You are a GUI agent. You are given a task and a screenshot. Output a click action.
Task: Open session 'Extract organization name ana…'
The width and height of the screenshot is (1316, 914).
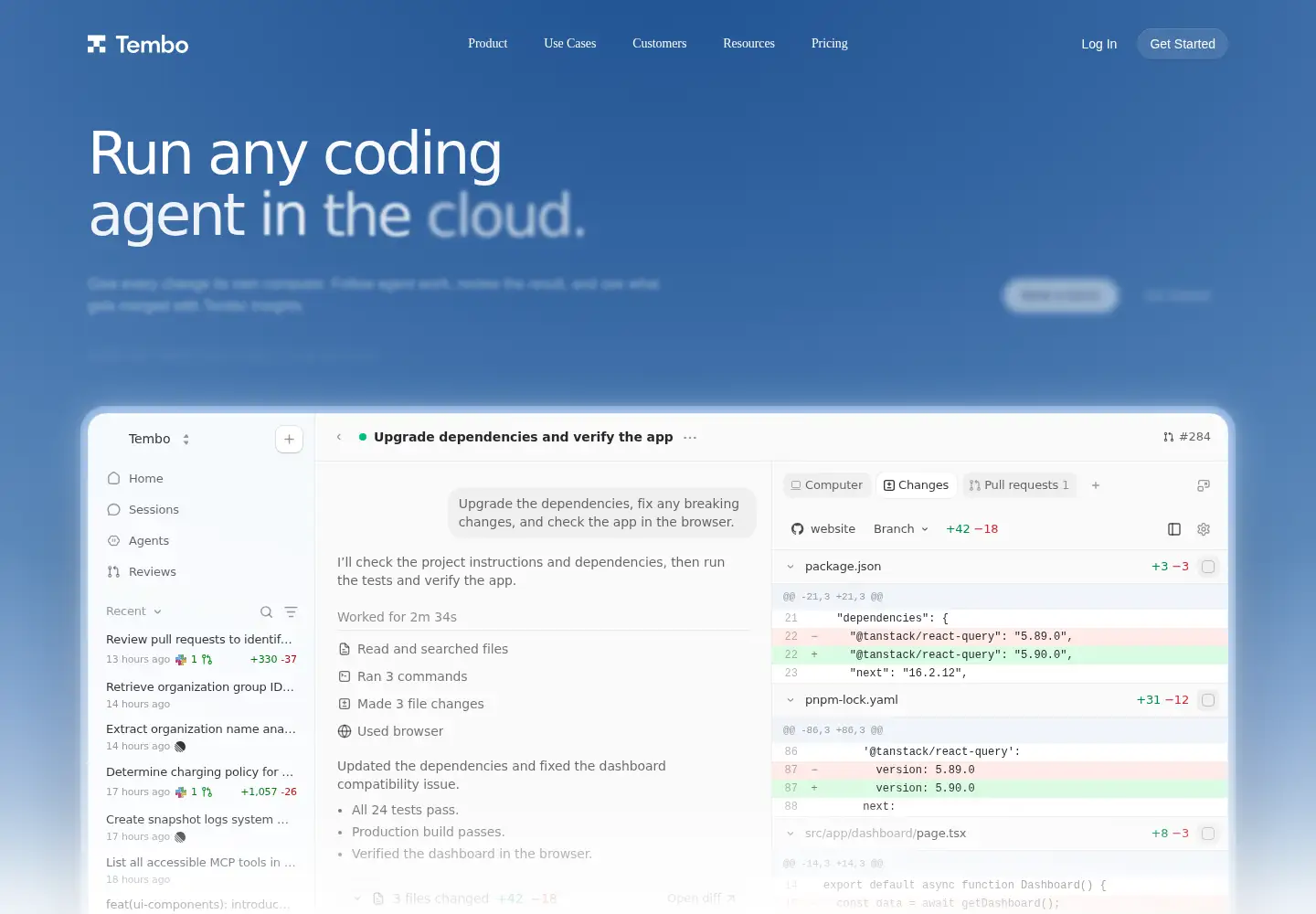(201, 737)
